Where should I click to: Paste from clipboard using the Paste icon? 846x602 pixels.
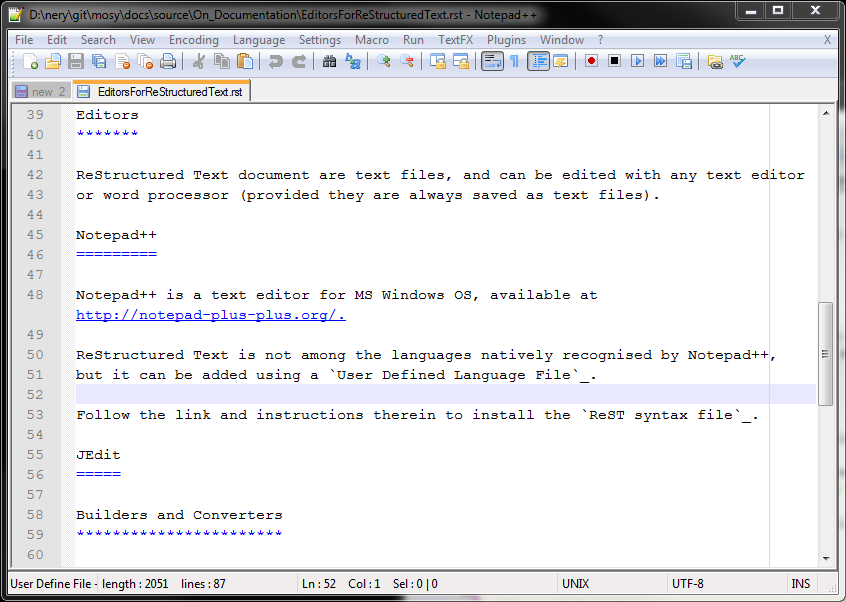[x=245, y=61]
